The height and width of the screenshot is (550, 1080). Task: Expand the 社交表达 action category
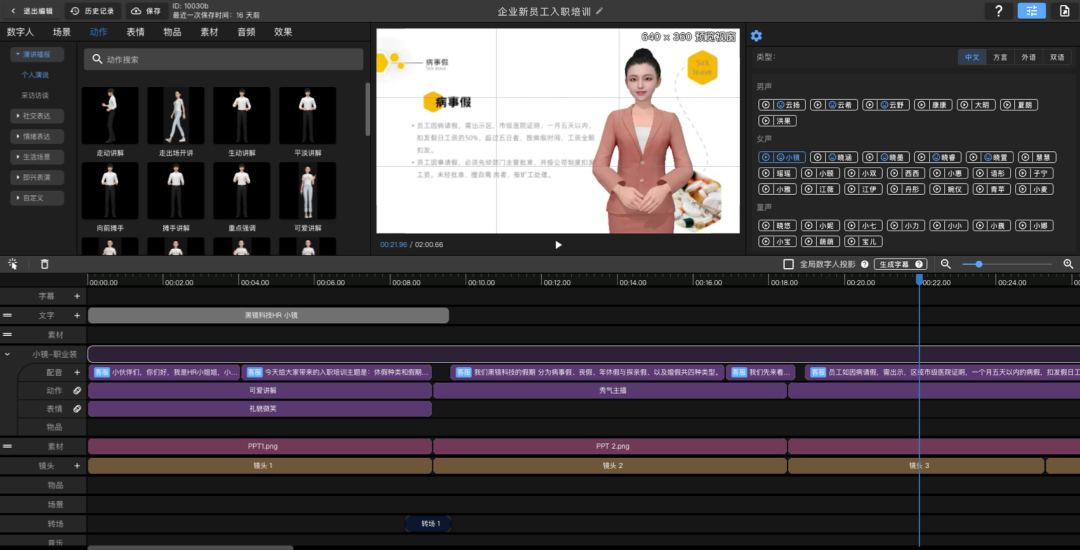pos(36,116)
